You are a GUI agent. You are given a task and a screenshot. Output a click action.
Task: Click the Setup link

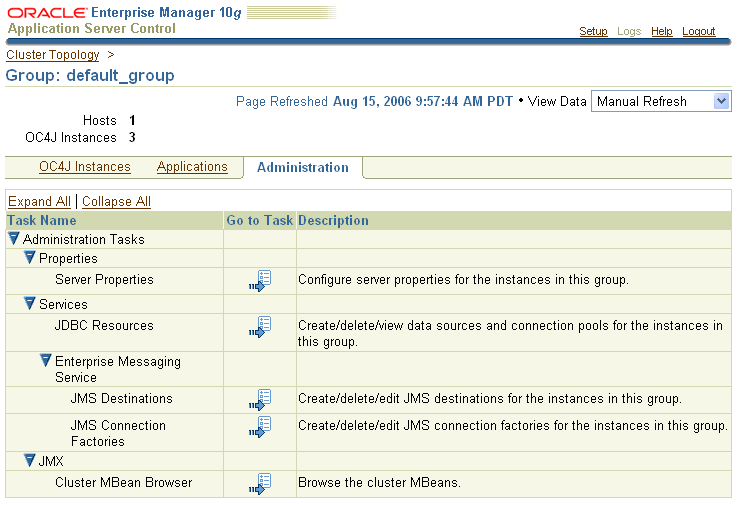coord(593,31)
